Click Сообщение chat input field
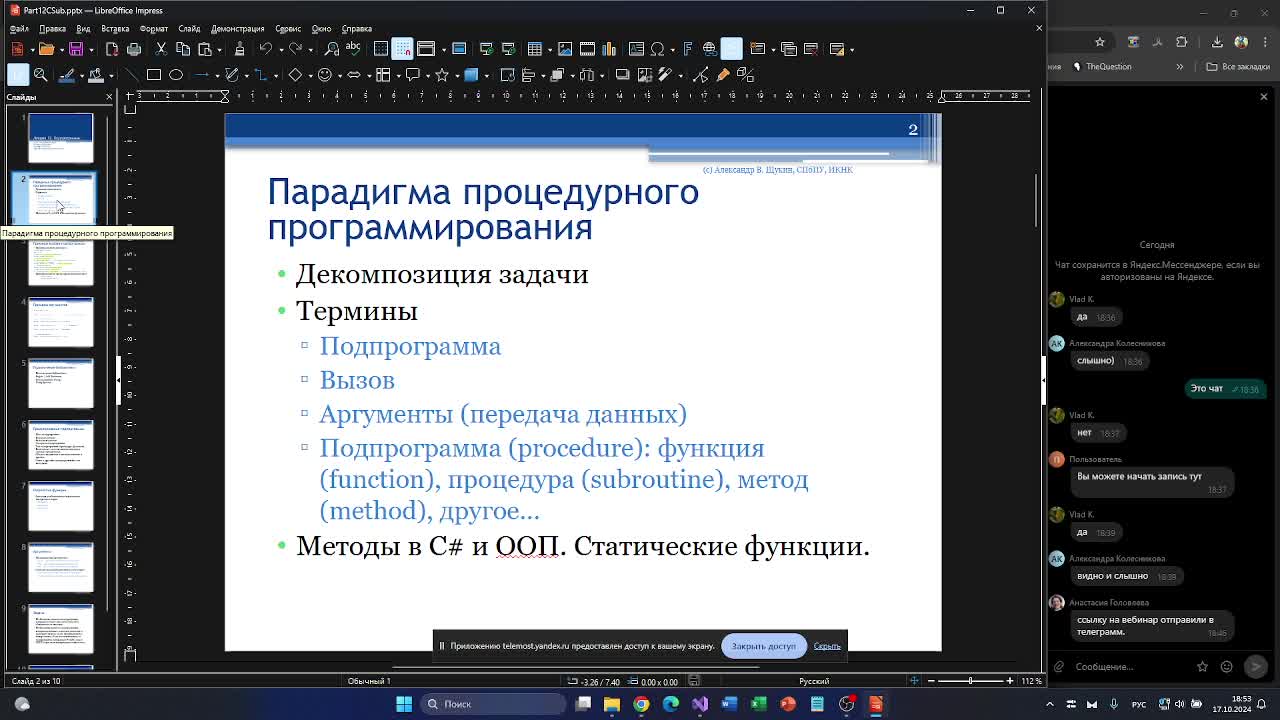This screenshot has width=1280, height=720. [1130, 666]
